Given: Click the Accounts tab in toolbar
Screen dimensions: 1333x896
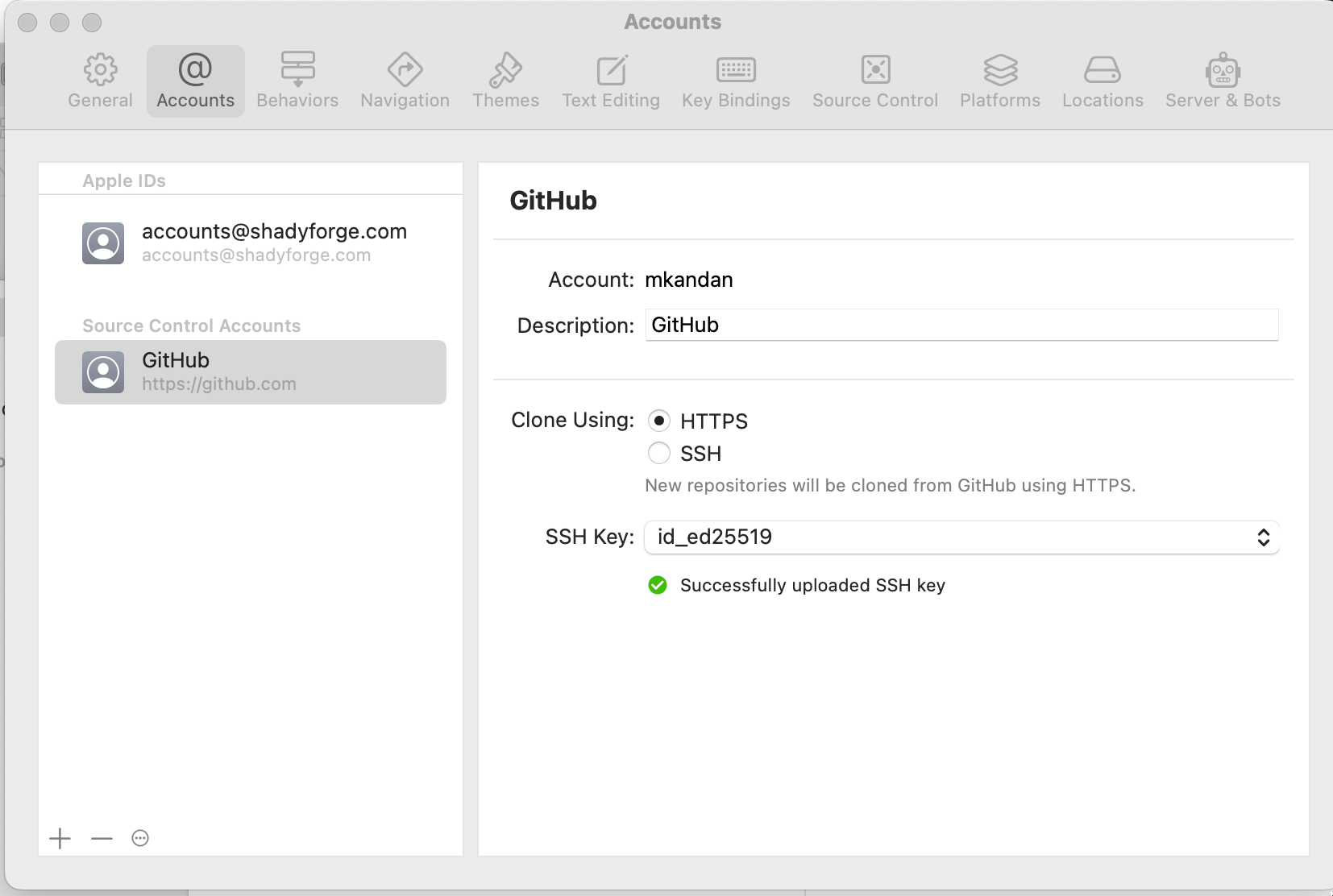Looking at the screenshot, I should 196,81.
